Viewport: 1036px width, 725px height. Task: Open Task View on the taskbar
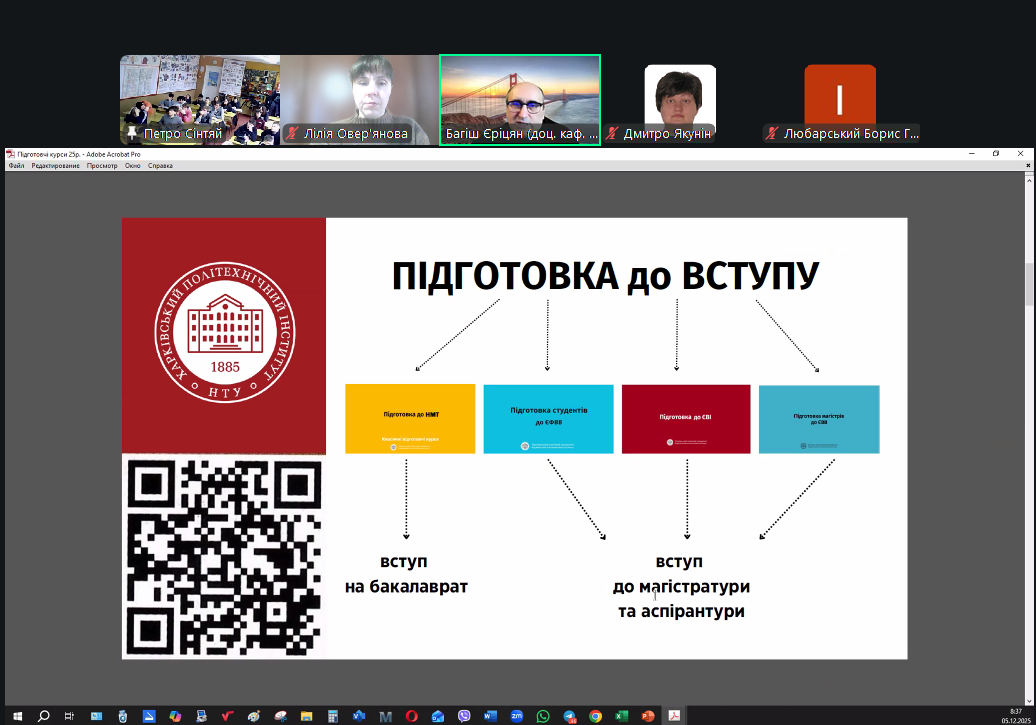69,716
